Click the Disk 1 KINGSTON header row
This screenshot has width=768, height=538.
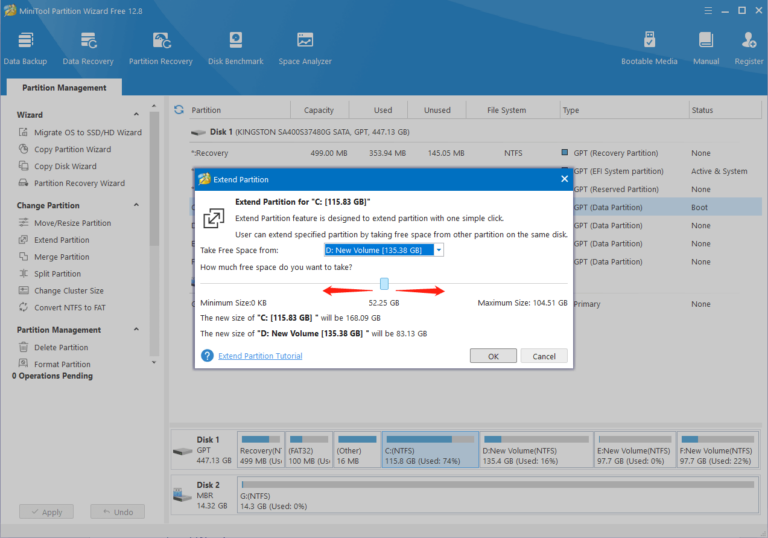tap(475, 132)
